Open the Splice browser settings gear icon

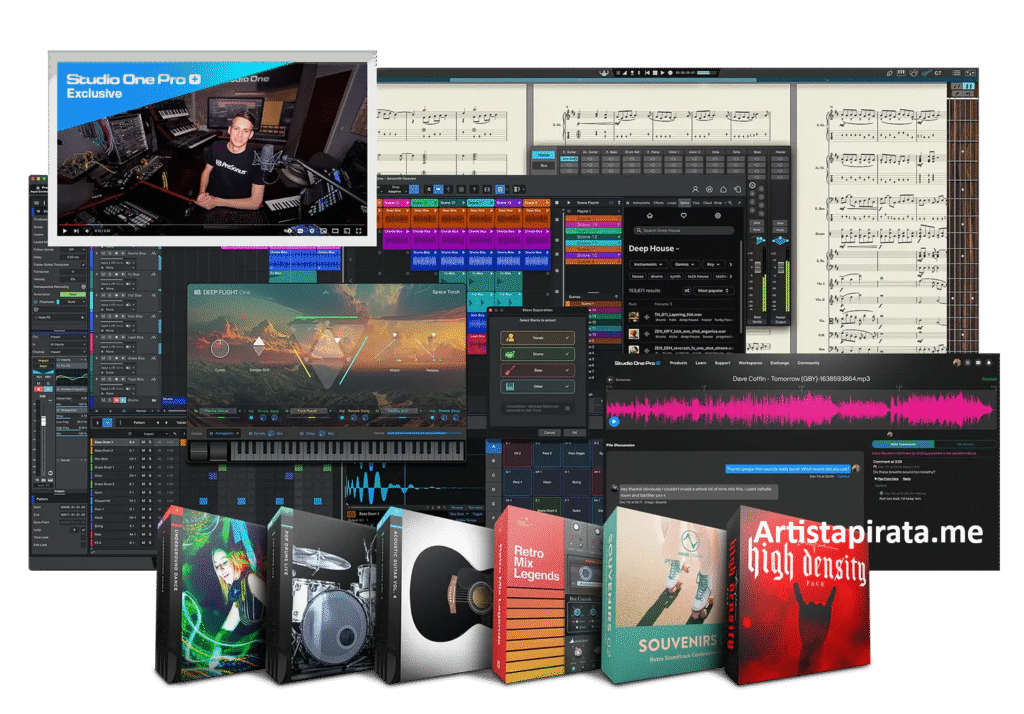pyautogui.click(x=718, y=216)
